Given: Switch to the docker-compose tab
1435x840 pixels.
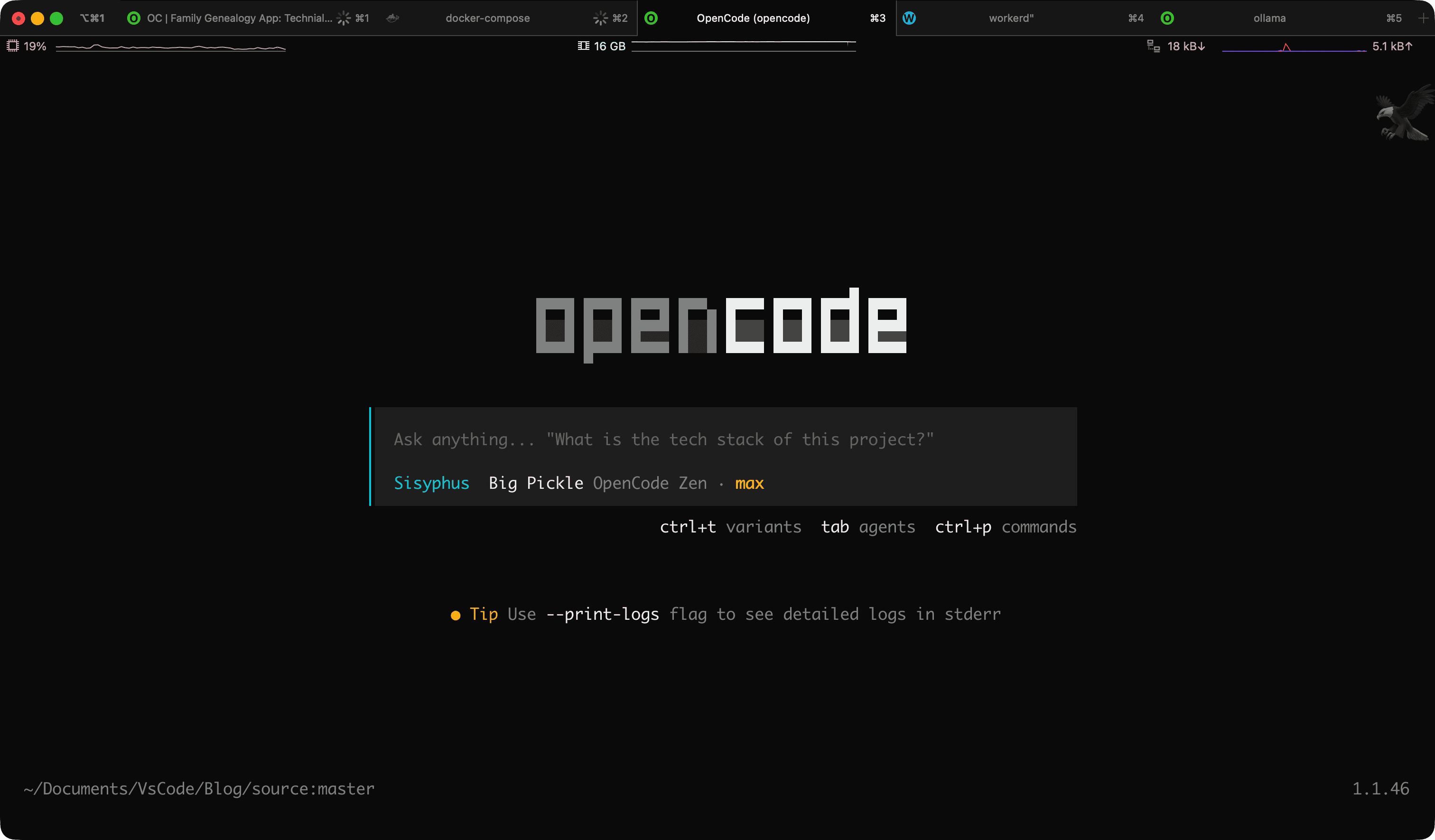Looking at the screenshot, I should [x=487, y=18].
